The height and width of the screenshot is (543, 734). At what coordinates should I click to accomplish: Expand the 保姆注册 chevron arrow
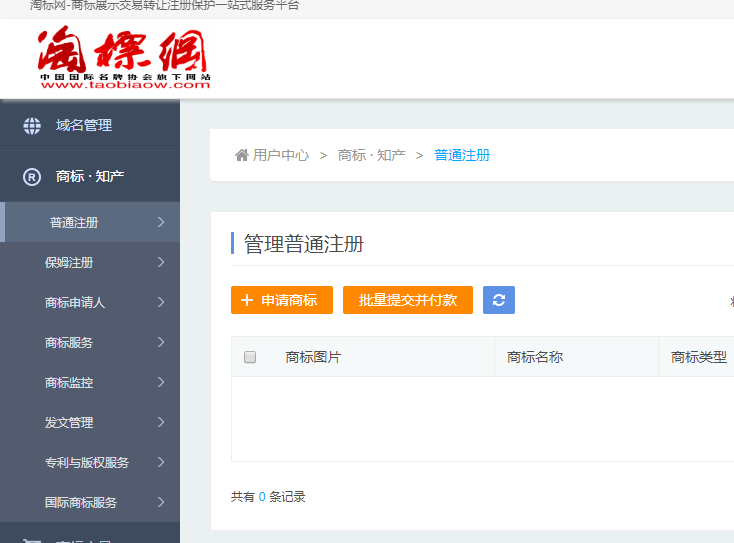161,263
